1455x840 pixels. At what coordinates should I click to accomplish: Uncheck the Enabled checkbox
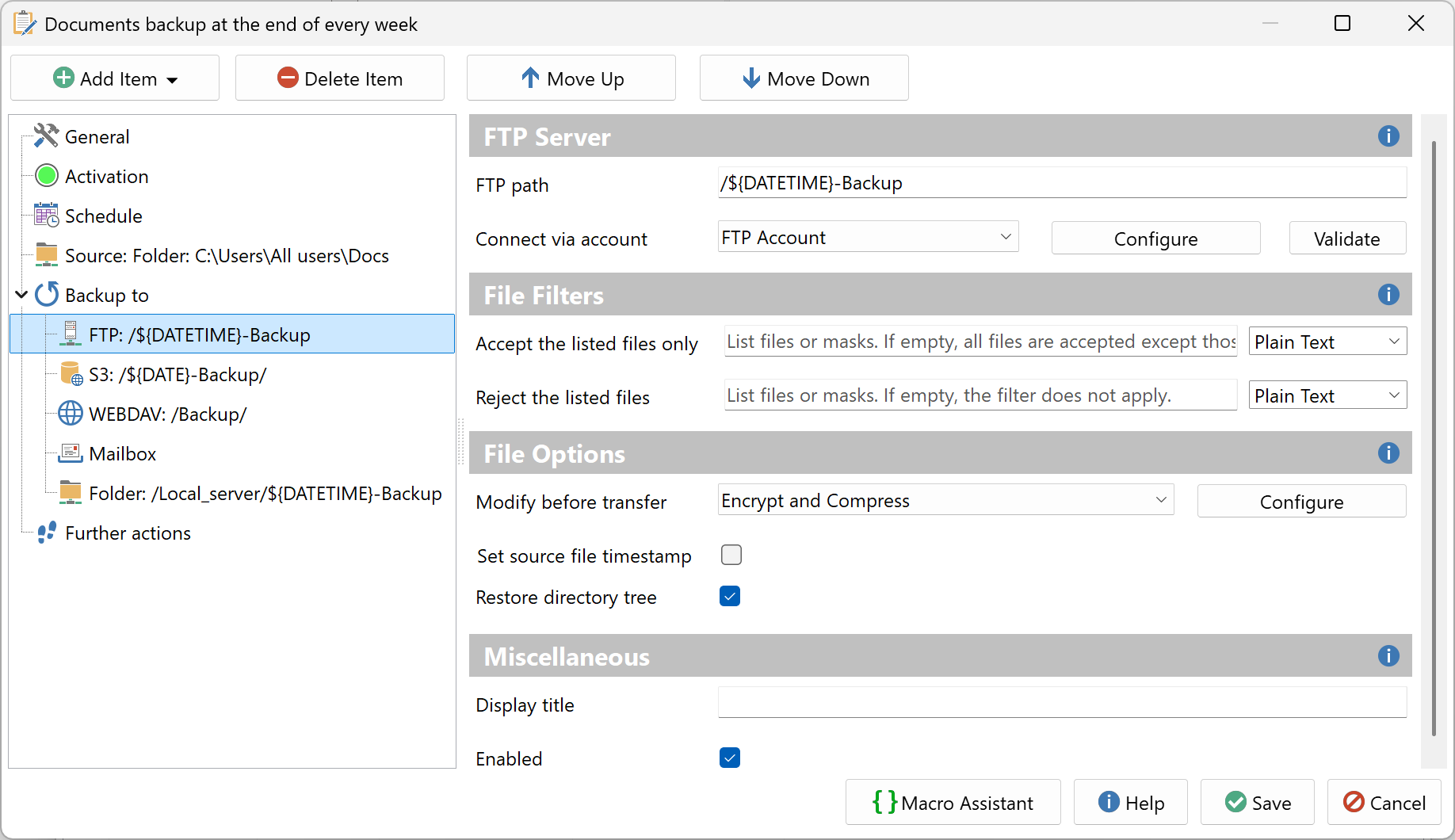[730, 758]
